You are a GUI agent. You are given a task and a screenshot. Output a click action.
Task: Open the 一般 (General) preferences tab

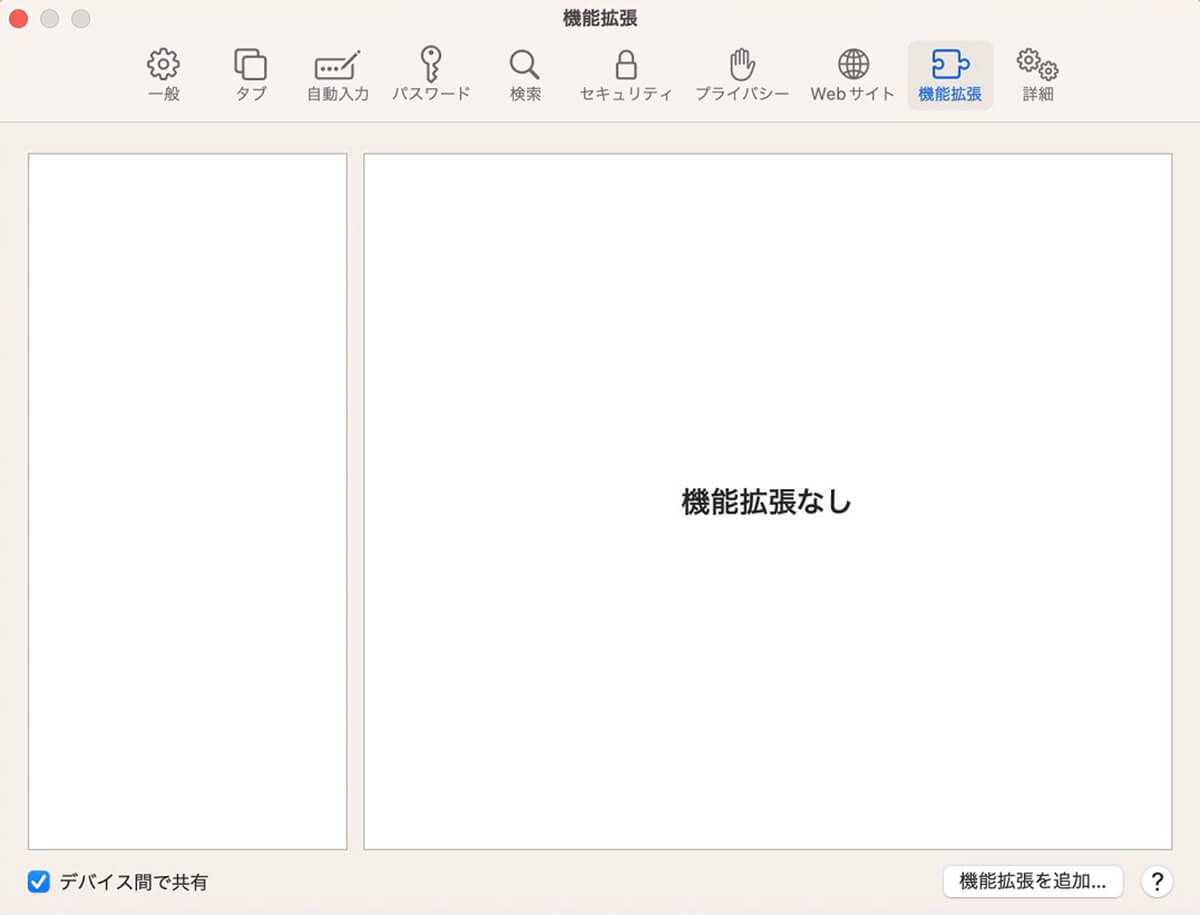pos(163,76)
